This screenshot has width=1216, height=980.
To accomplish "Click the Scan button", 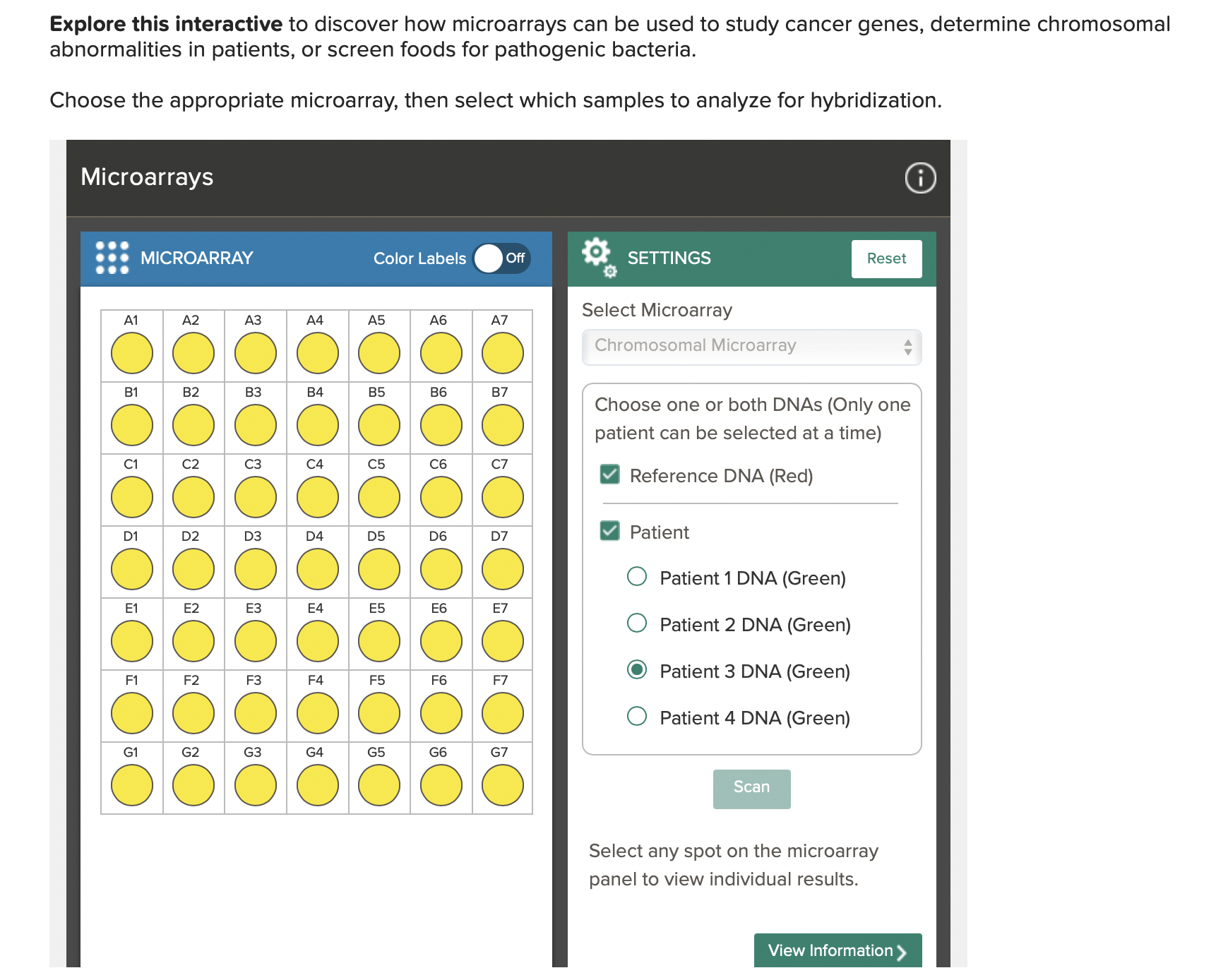I will coord(751,788).
